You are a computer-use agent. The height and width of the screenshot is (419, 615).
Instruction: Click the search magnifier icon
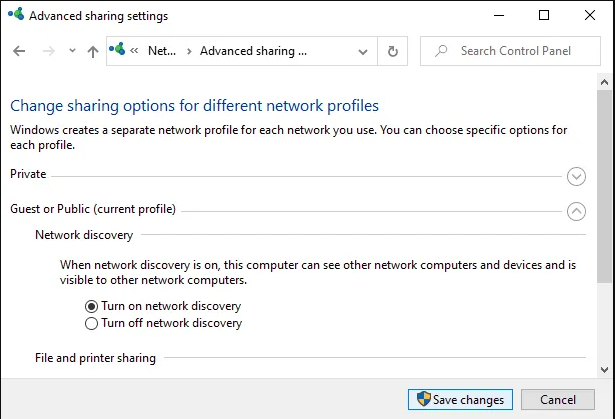click(441, 51)
